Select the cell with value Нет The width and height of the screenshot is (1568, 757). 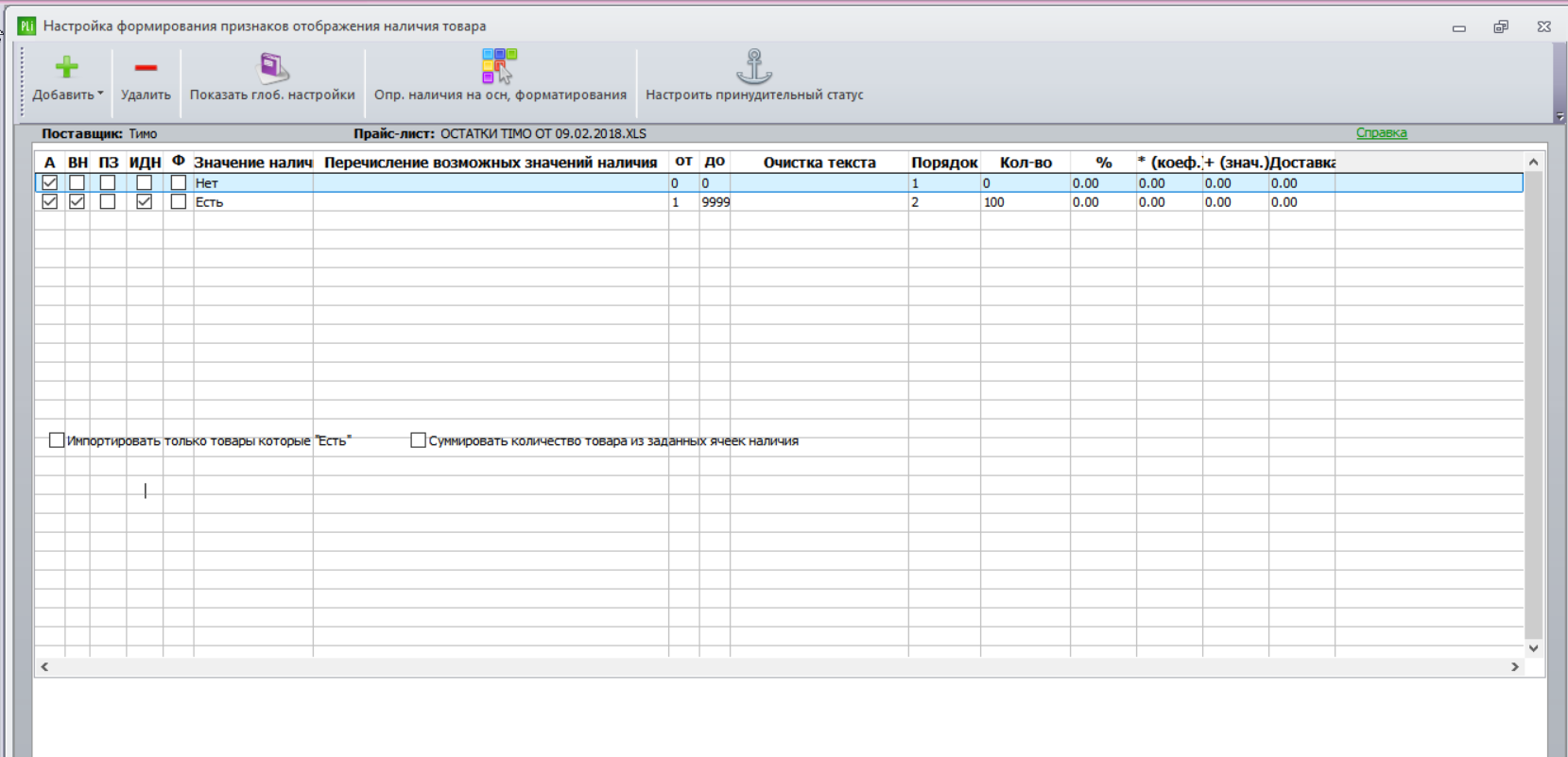tap(253, 183)
